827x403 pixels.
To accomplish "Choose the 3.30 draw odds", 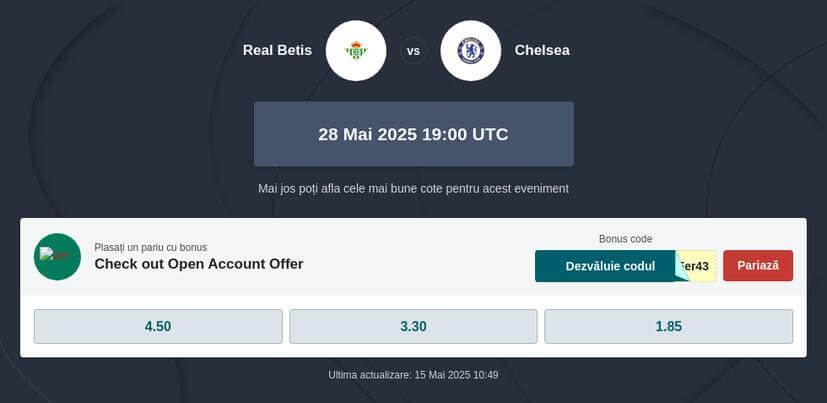I will [x=414, y=327].
